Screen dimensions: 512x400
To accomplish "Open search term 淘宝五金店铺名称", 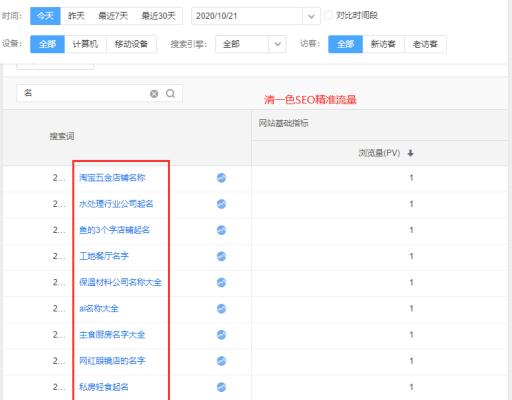I will point(112,178).
